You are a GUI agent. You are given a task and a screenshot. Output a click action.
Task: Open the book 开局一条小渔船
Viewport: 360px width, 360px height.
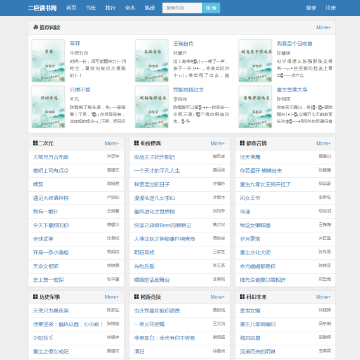[x=51, y=253]
